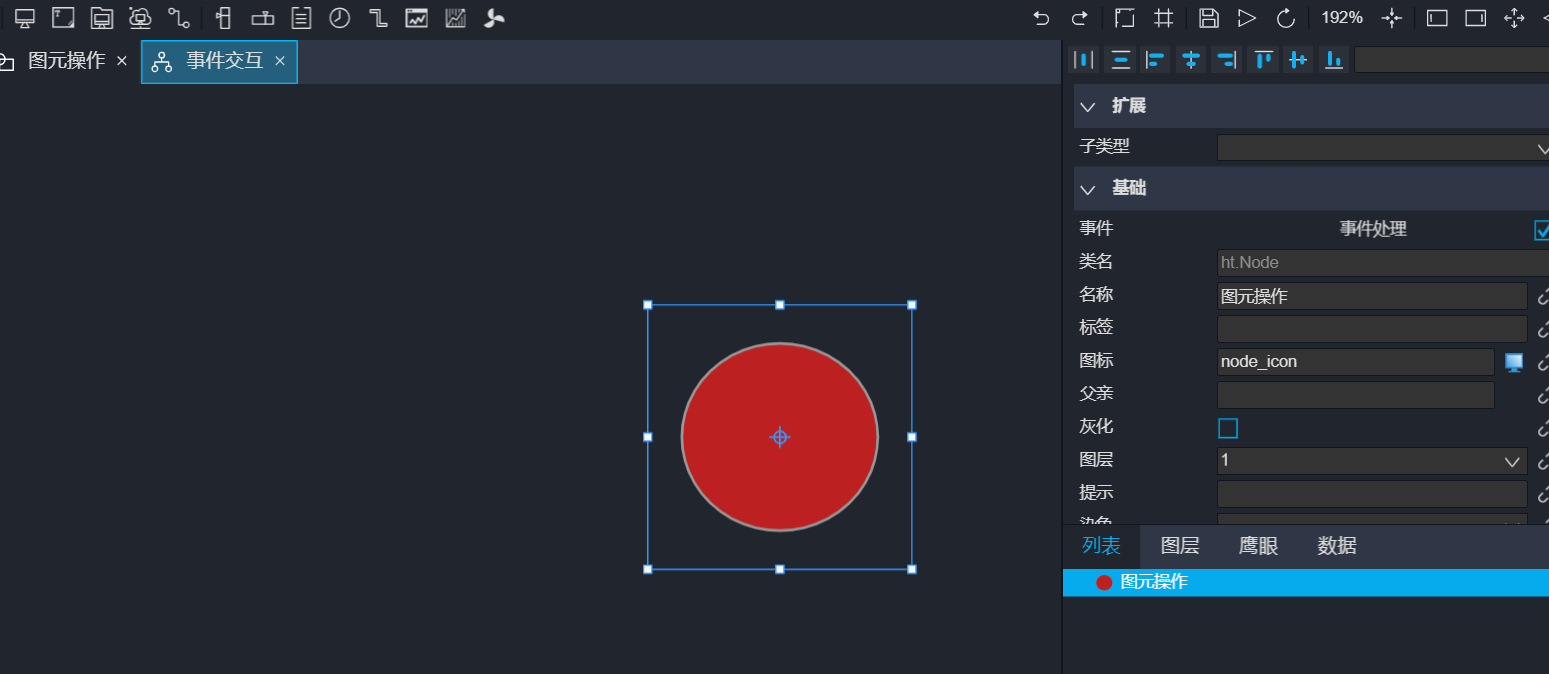Collapse the 基础 section
The height and width of the screenshot is (674, 1549).
point(1088,188)
